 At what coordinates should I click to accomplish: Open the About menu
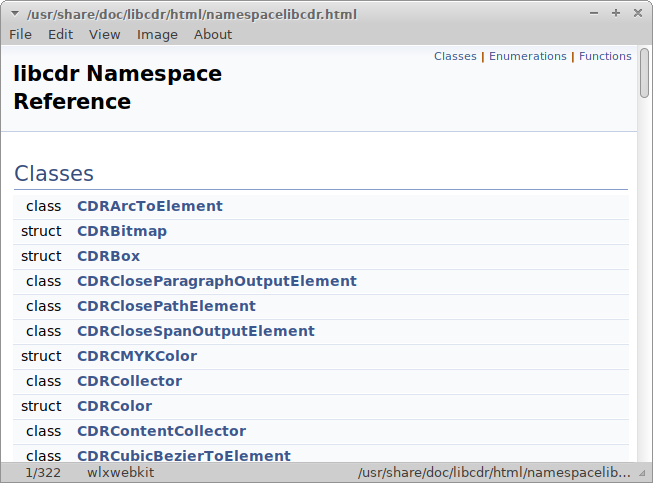click(212, 34)
